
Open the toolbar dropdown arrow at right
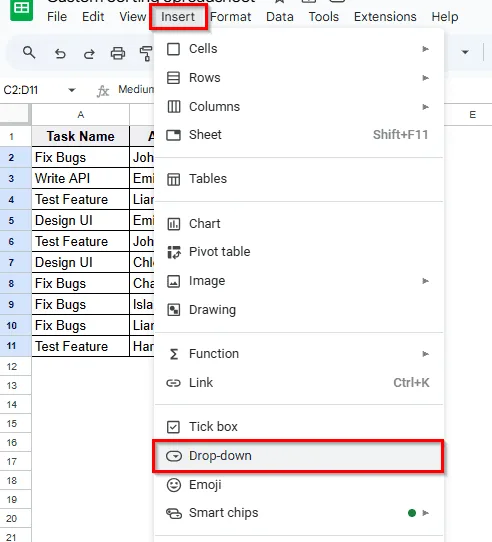[x=465, y=52]
